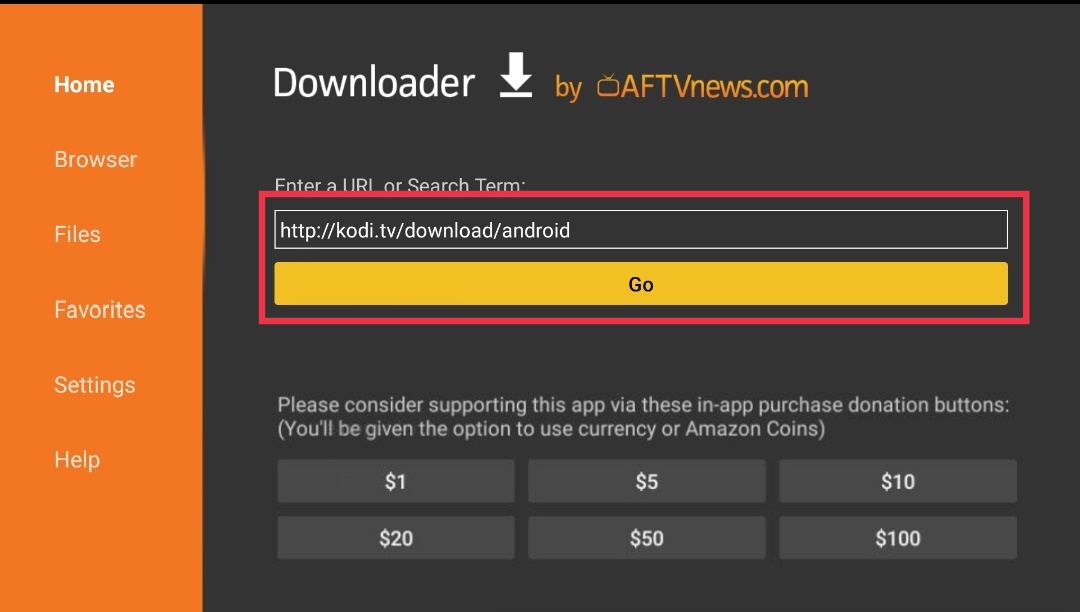Switch to the Browser section

click(96, 160)
